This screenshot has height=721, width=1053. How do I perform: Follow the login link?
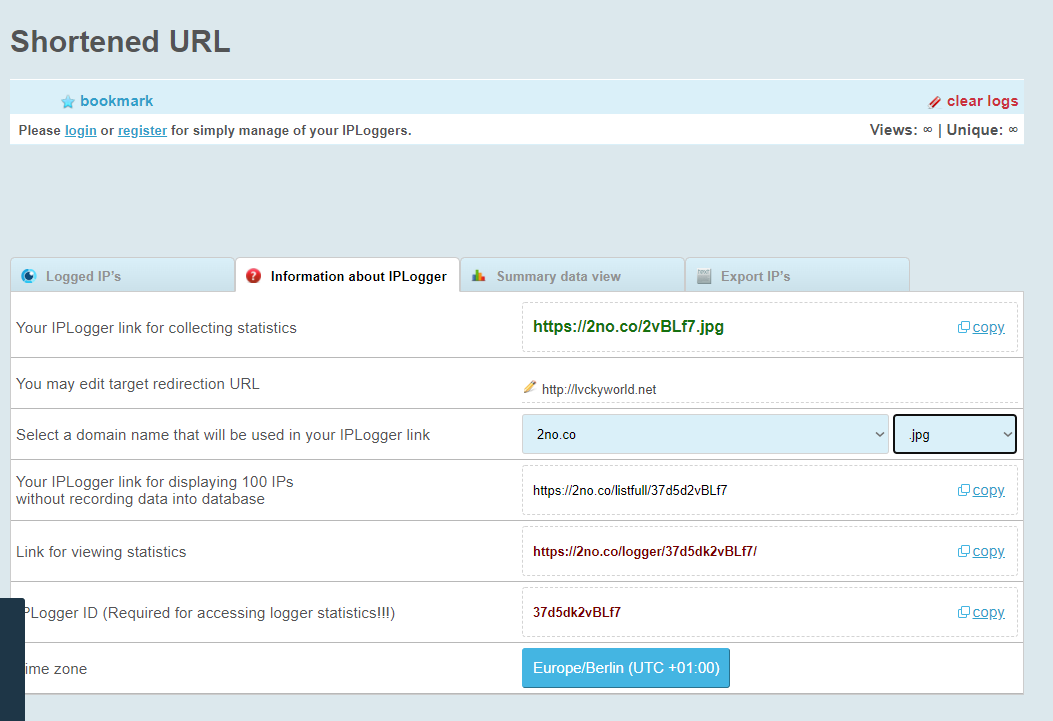coord(81,130)
